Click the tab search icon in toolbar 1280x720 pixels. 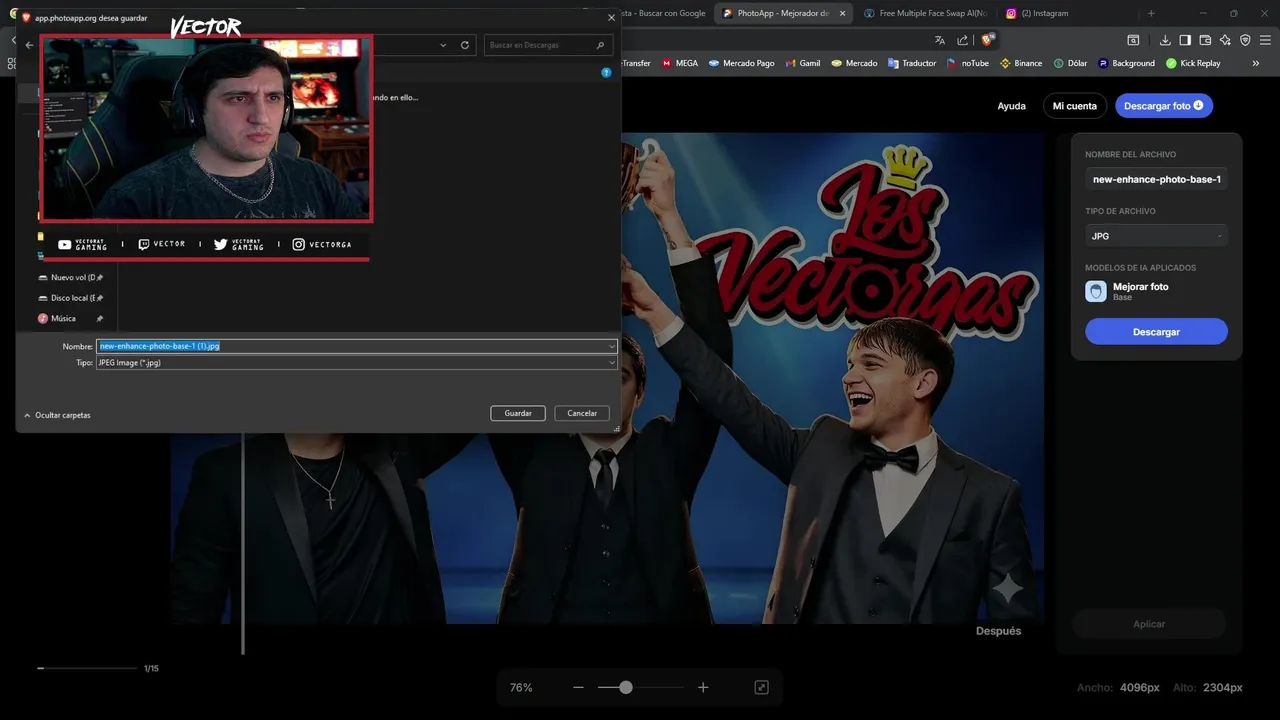point(1133,40)
